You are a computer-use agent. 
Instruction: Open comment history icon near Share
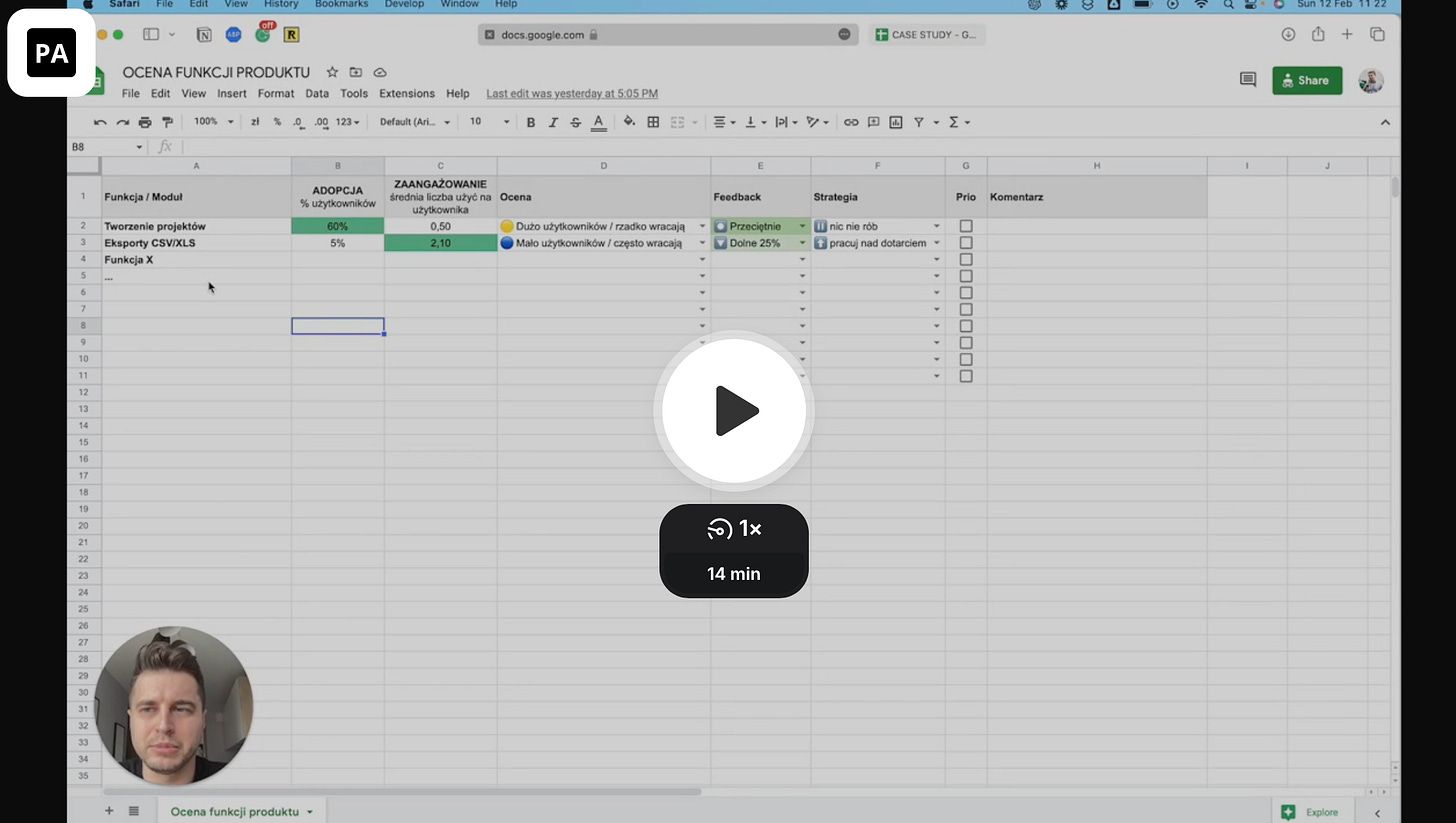pos(1248,80)
